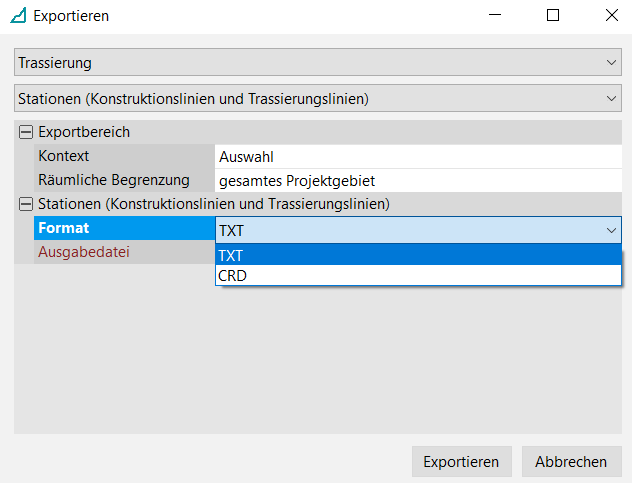This screenshot has height=483, width=632.
Task: Collapse the Exportbereich section
Action: [x=25, y=132]
